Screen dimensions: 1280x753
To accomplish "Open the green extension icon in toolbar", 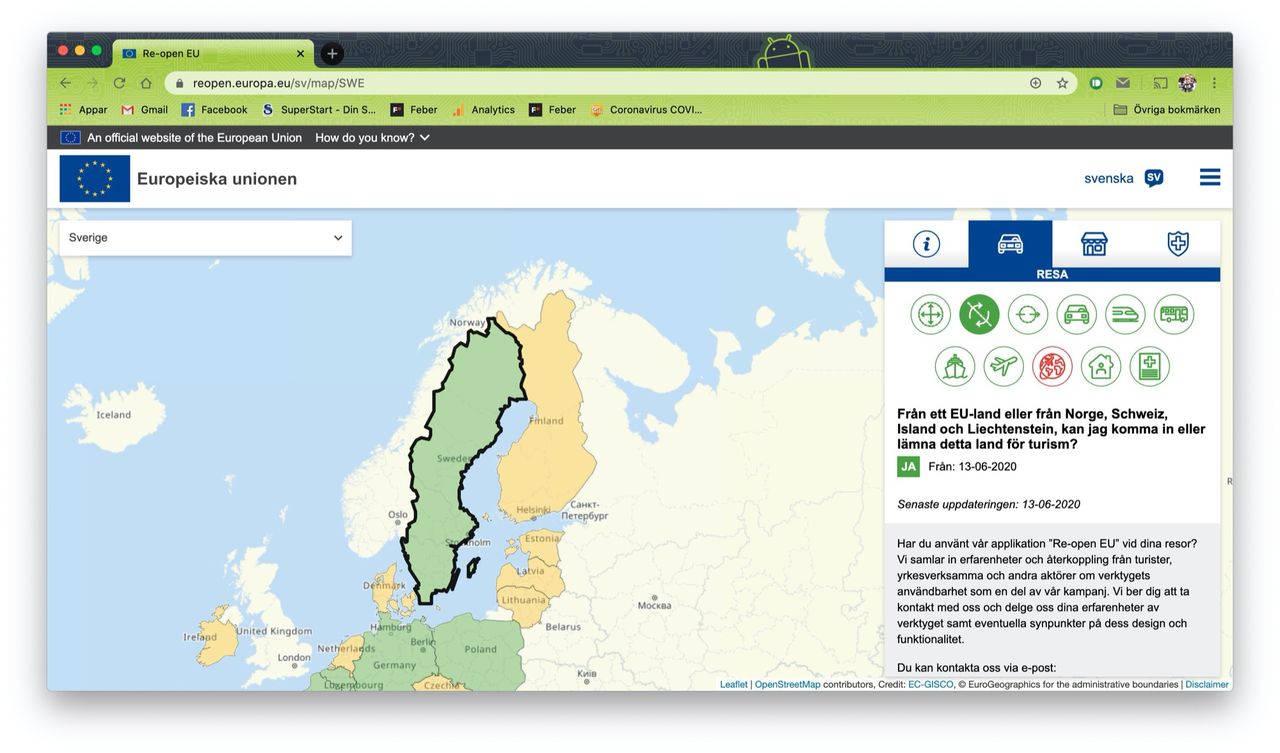I will (x=1097, y=83).
